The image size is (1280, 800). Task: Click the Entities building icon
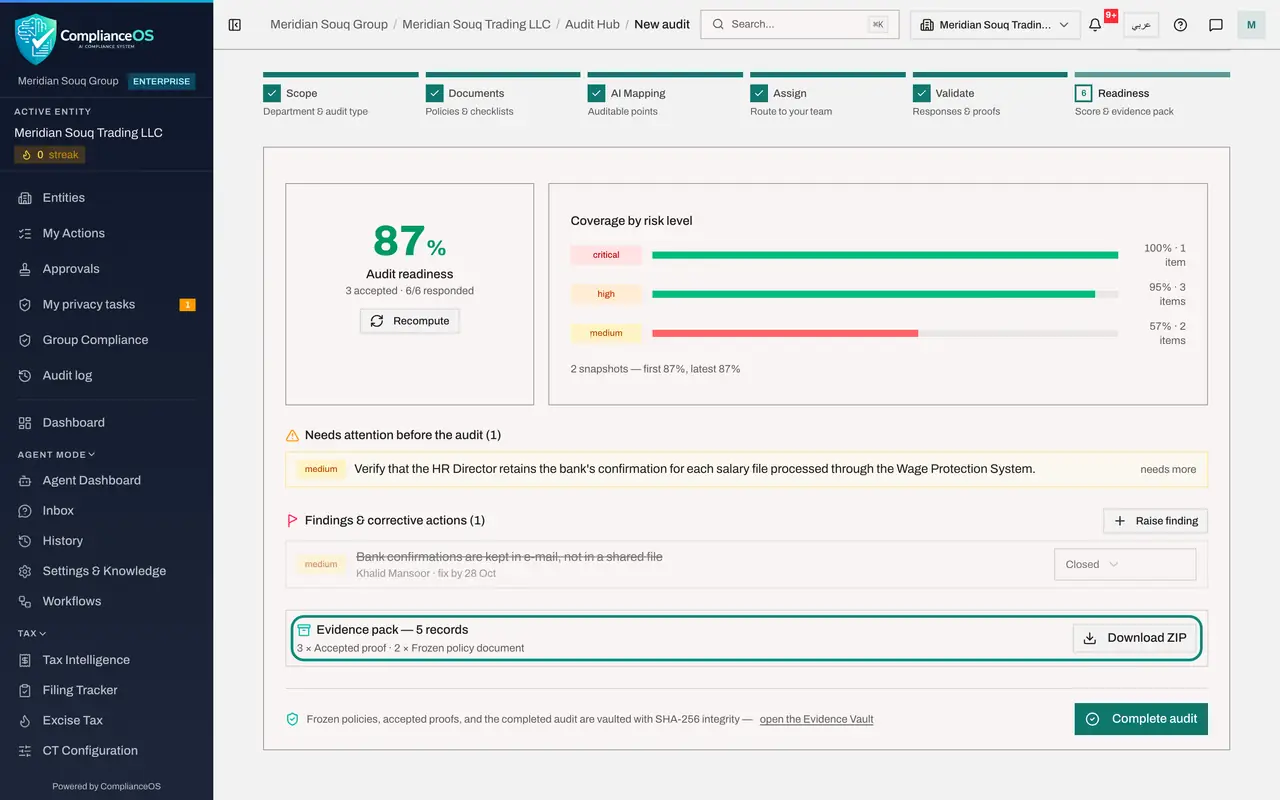pos(25,198)
